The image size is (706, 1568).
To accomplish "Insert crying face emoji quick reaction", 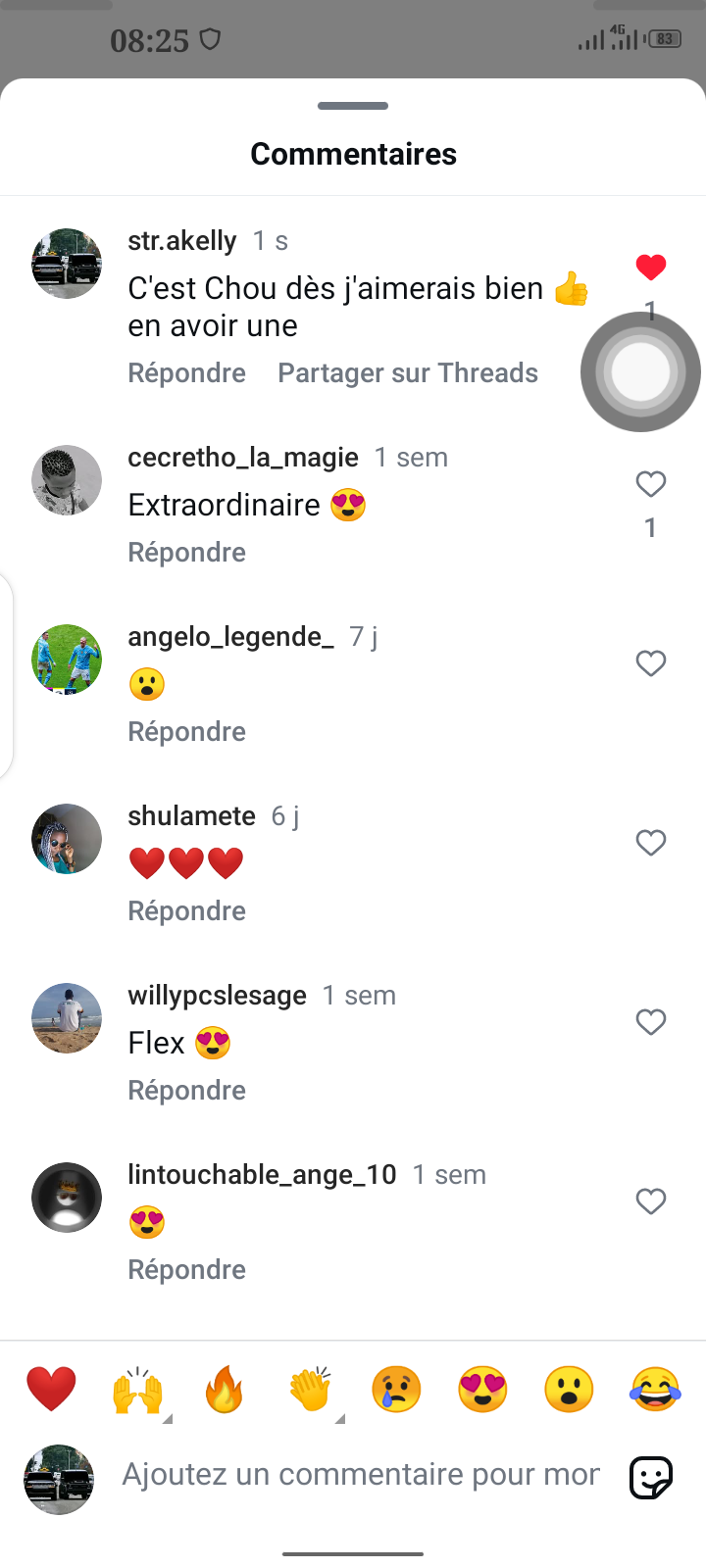I will tap(396, 1390).
